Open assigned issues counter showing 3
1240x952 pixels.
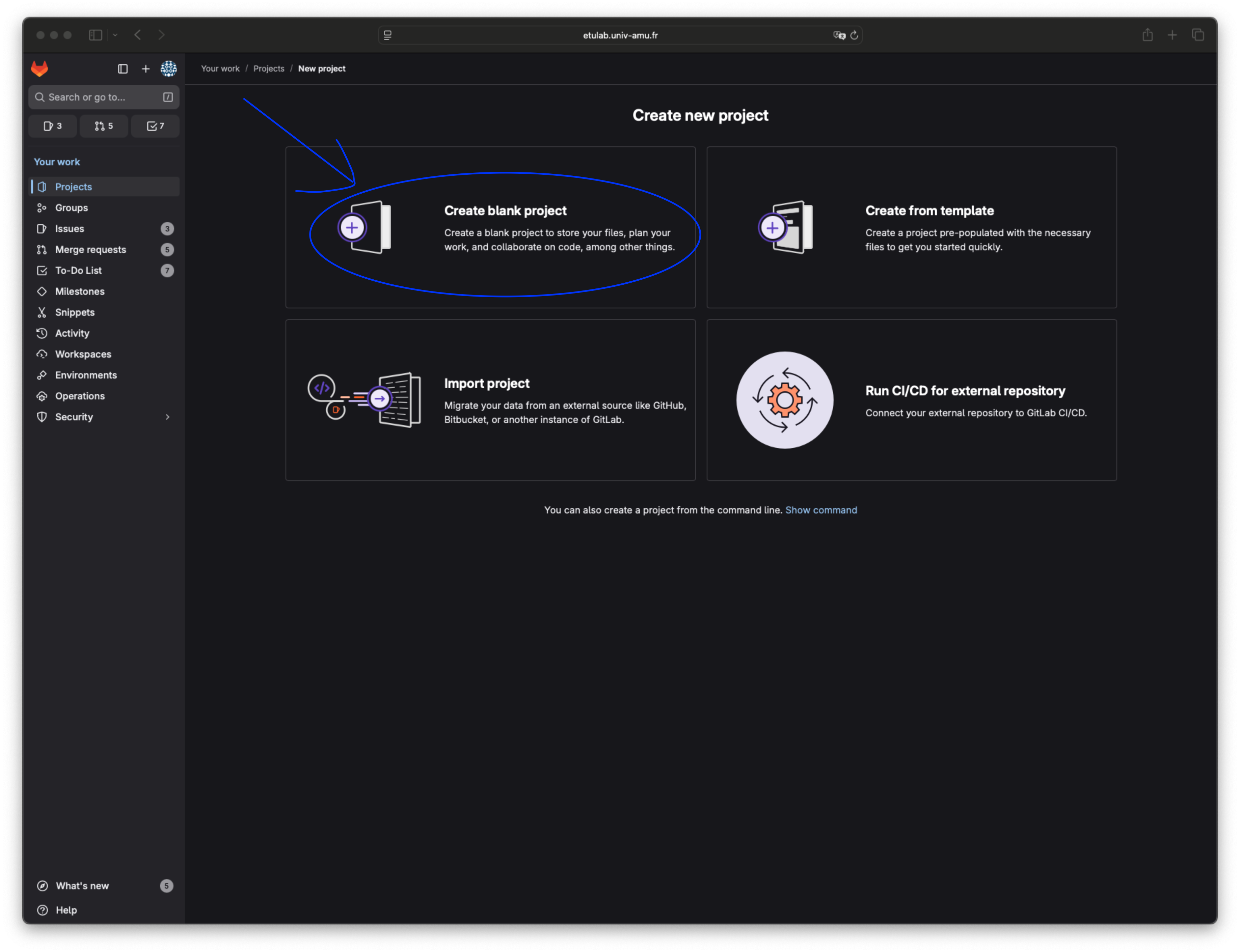tap(53, 126)
